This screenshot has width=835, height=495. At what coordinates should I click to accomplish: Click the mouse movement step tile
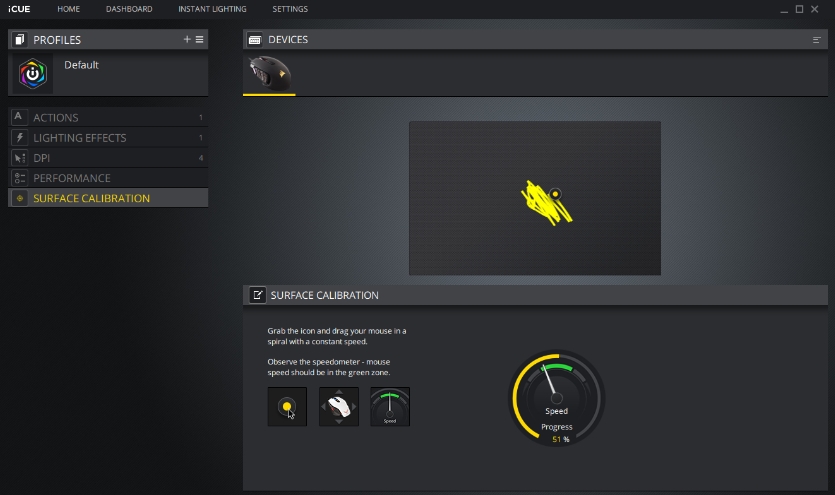point(339,407)
